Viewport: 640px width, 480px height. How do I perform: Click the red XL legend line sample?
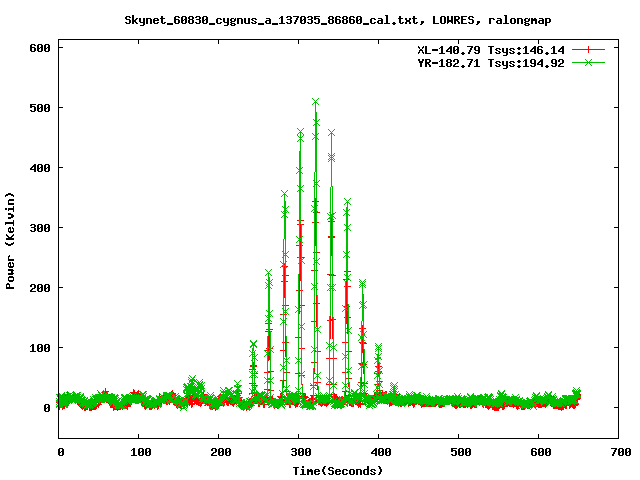click(x=588, y=50)
